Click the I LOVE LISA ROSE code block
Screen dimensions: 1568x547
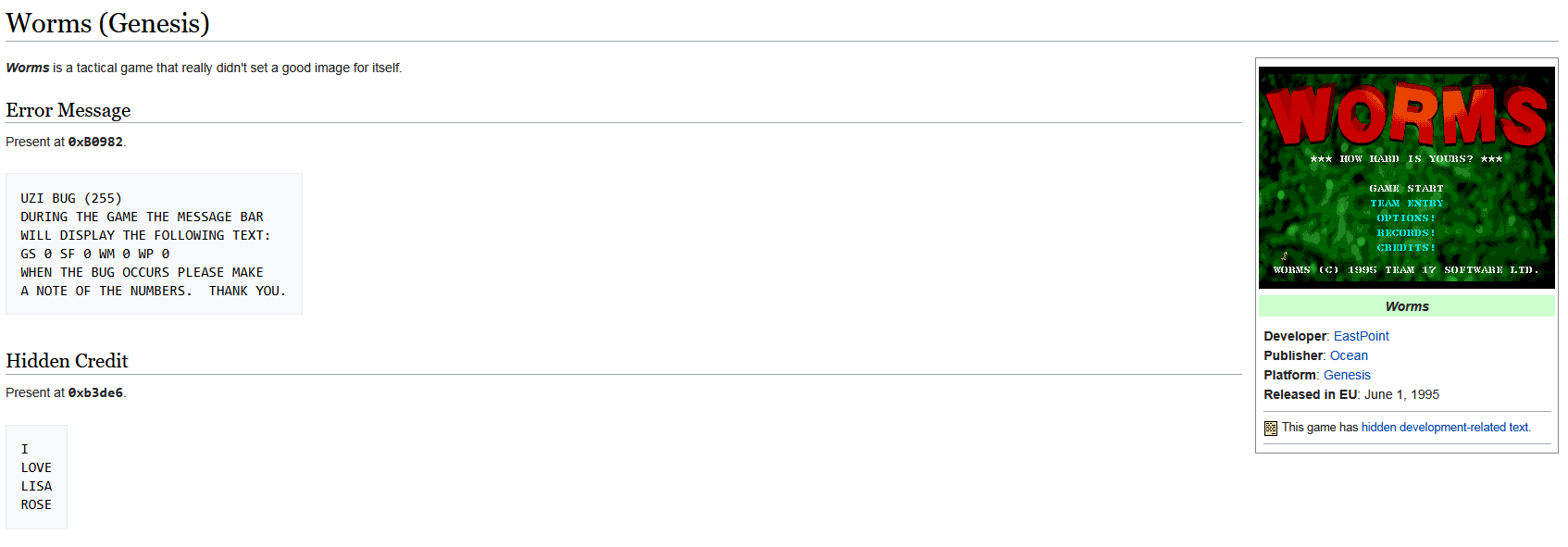pos(36,477)
